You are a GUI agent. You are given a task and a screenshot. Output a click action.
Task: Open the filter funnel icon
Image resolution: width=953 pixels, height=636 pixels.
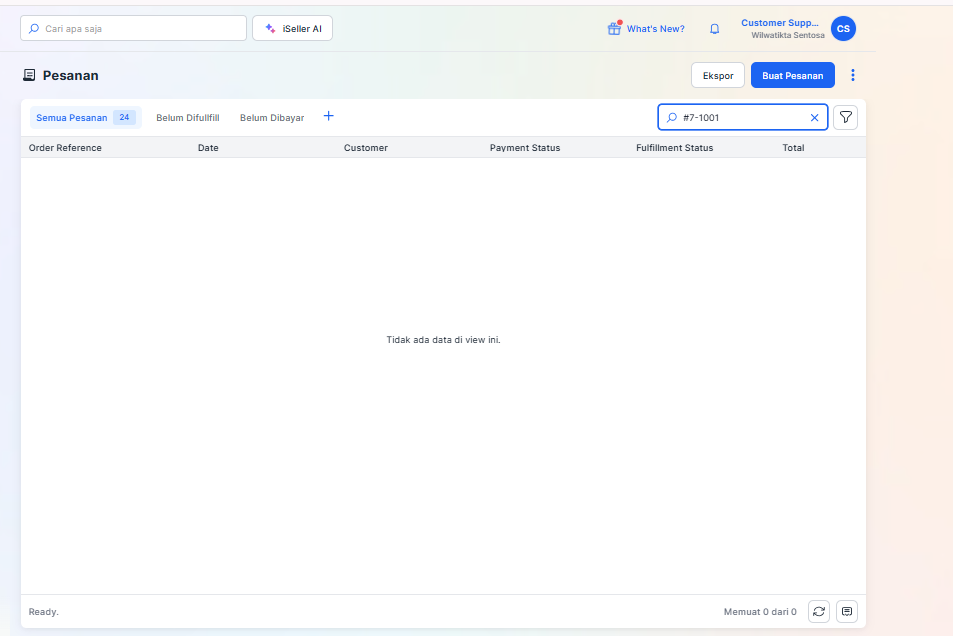[x=846, y=118]
